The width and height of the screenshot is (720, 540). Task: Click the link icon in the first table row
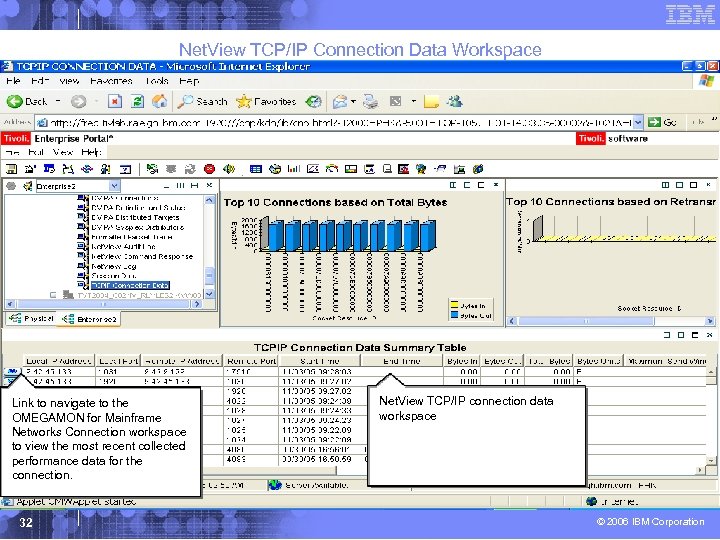coord(11,371)
